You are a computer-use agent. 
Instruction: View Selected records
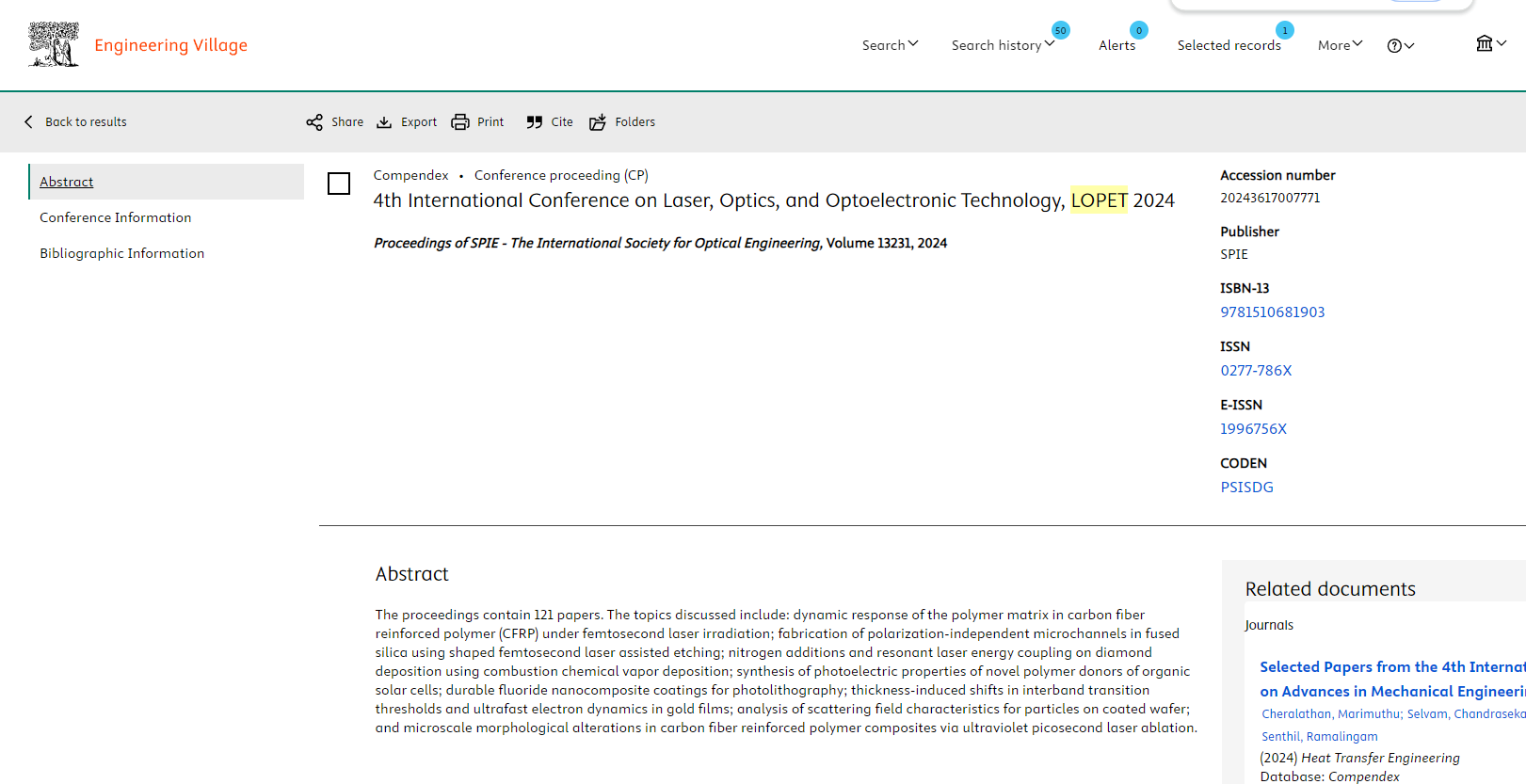pos(1229,45)
